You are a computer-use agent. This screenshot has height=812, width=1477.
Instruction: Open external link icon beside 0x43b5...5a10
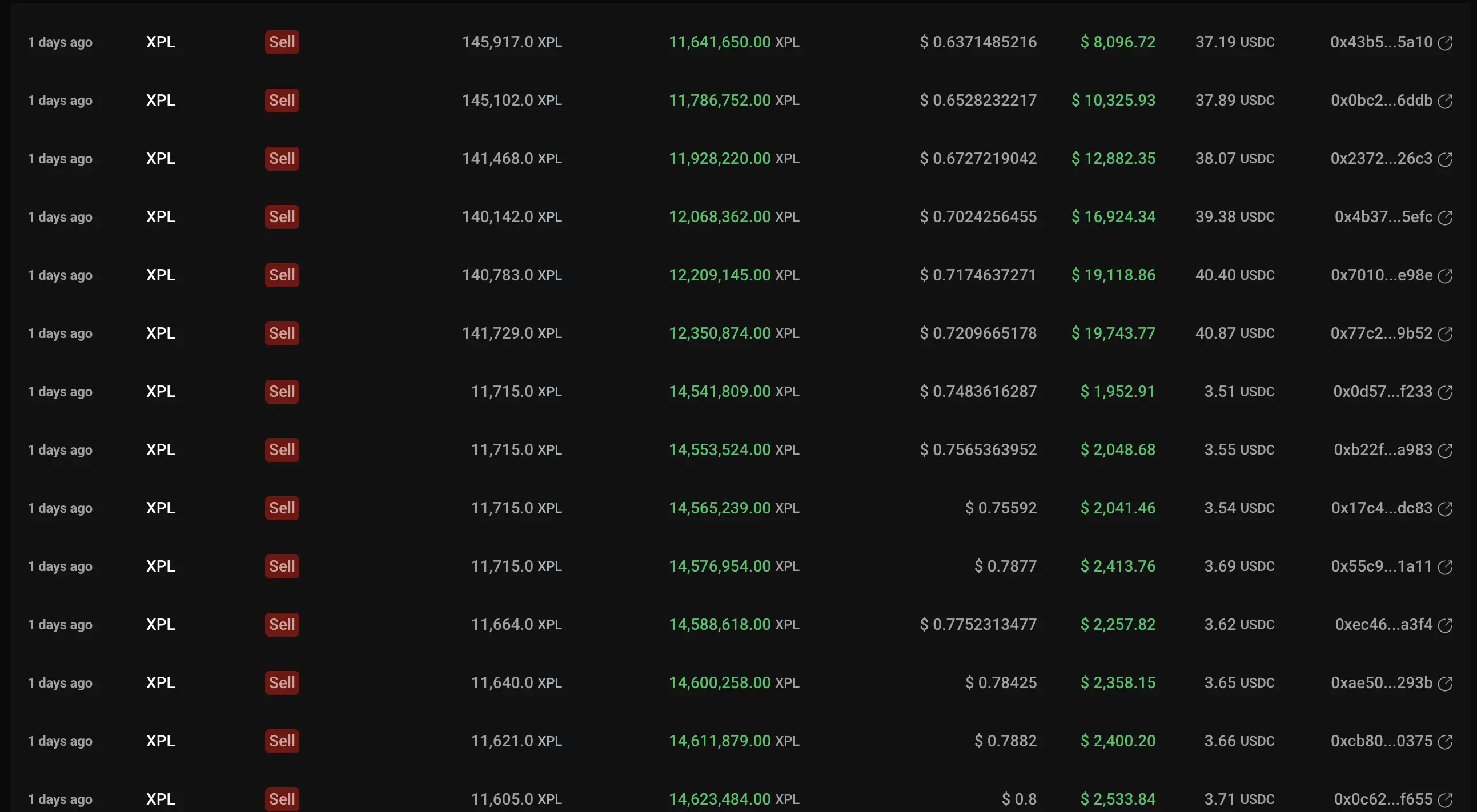pyautogui.click(x=1445, y=43)
